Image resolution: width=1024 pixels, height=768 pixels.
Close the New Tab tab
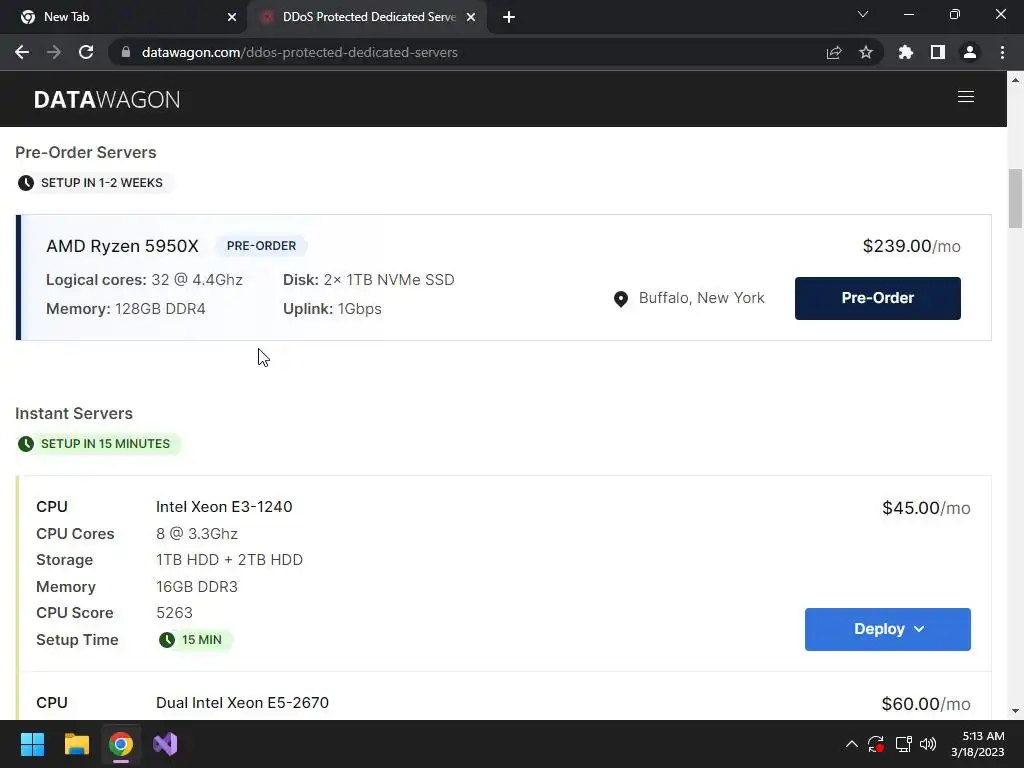[232, 17]
